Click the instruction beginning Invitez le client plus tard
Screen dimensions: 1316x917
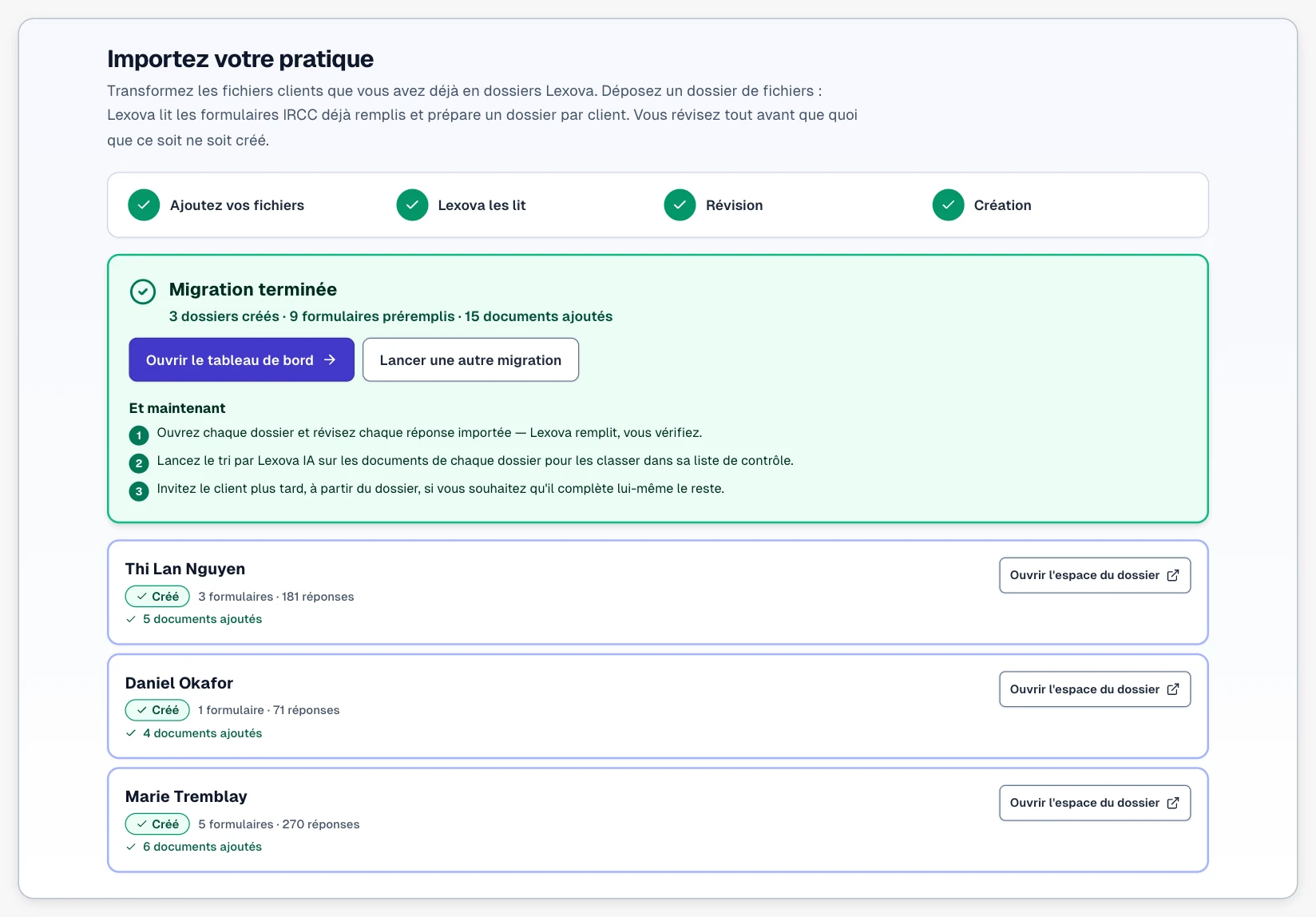click(441, 489)
